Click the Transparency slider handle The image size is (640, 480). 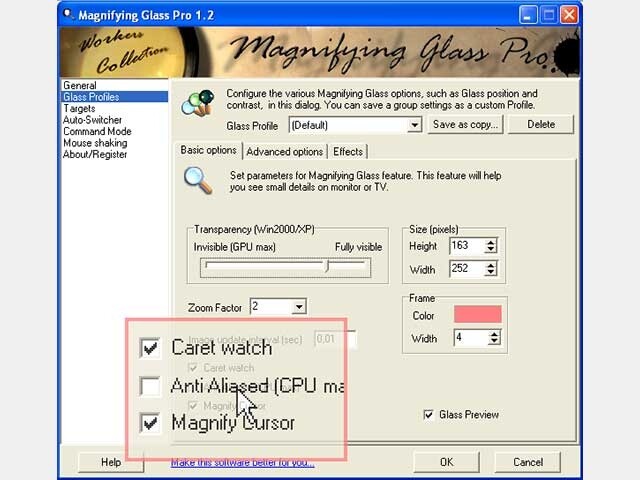327,267
